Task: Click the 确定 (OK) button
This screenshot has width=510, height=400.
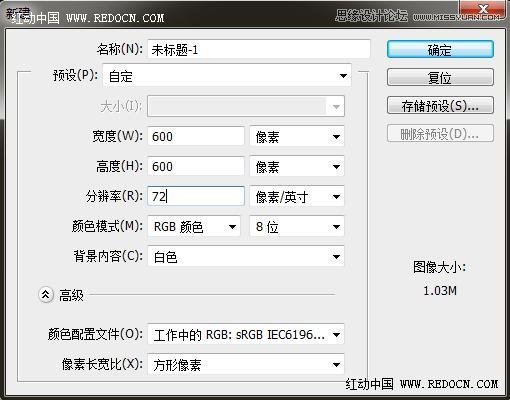Action: point(440,50)
